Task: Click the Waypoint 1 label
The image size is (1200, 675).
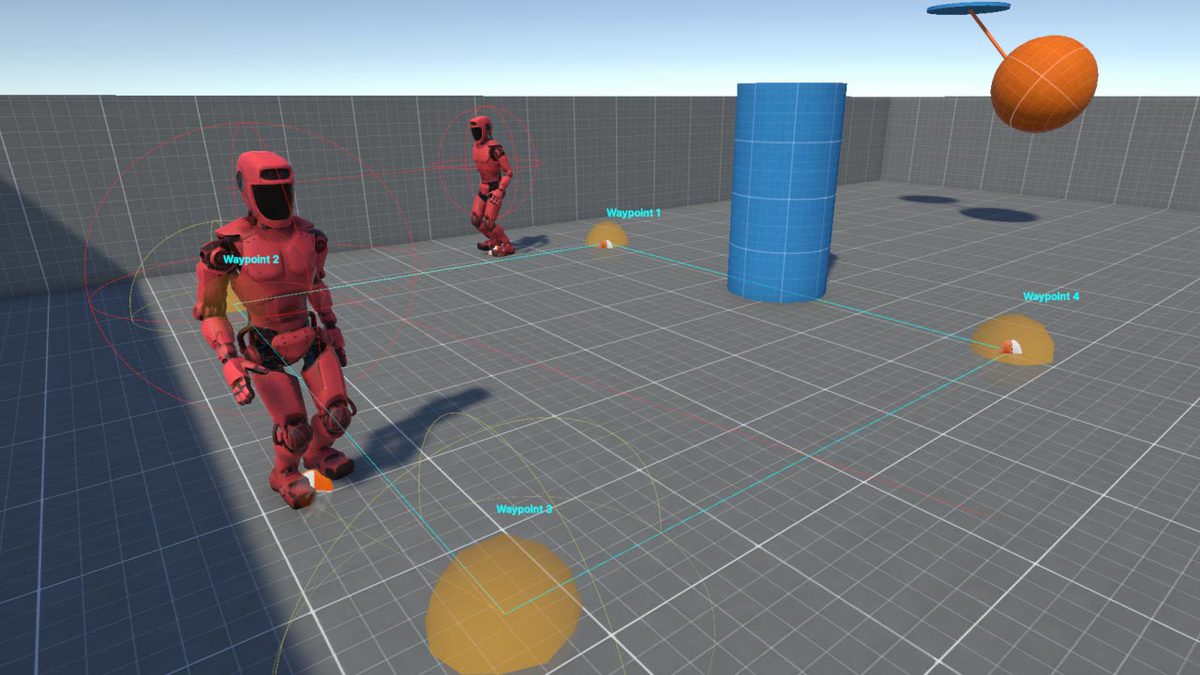Action: [634, 213]
